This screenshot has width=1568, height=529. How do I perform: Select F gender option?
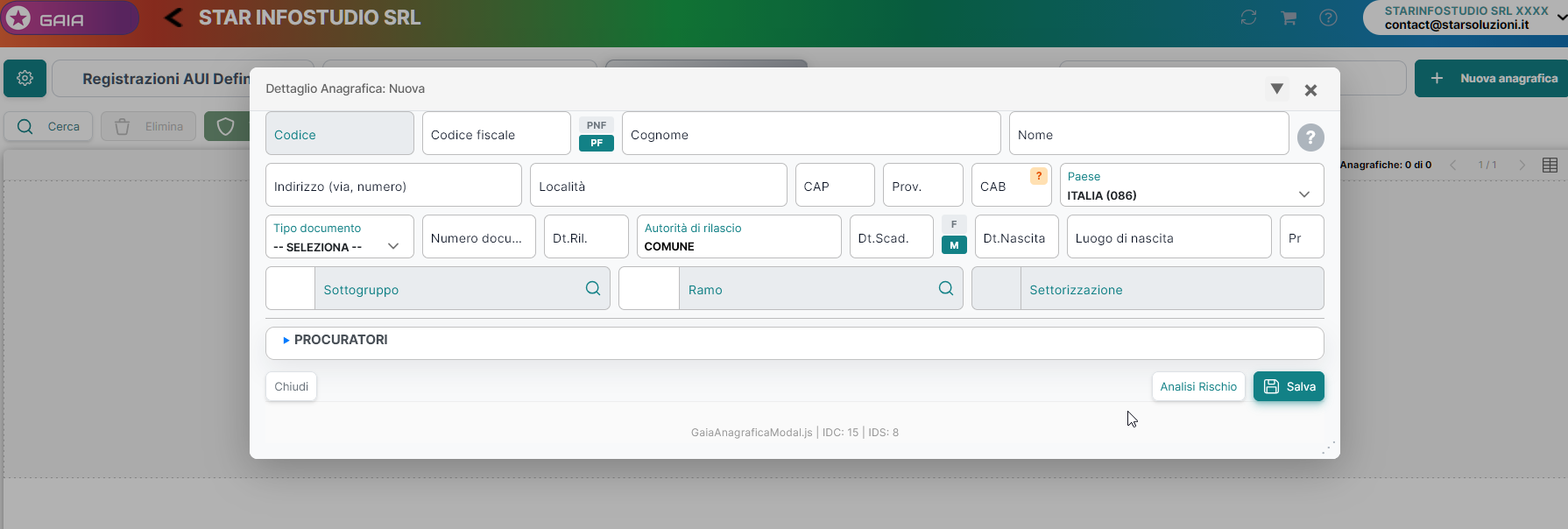(x=954, y=224)
